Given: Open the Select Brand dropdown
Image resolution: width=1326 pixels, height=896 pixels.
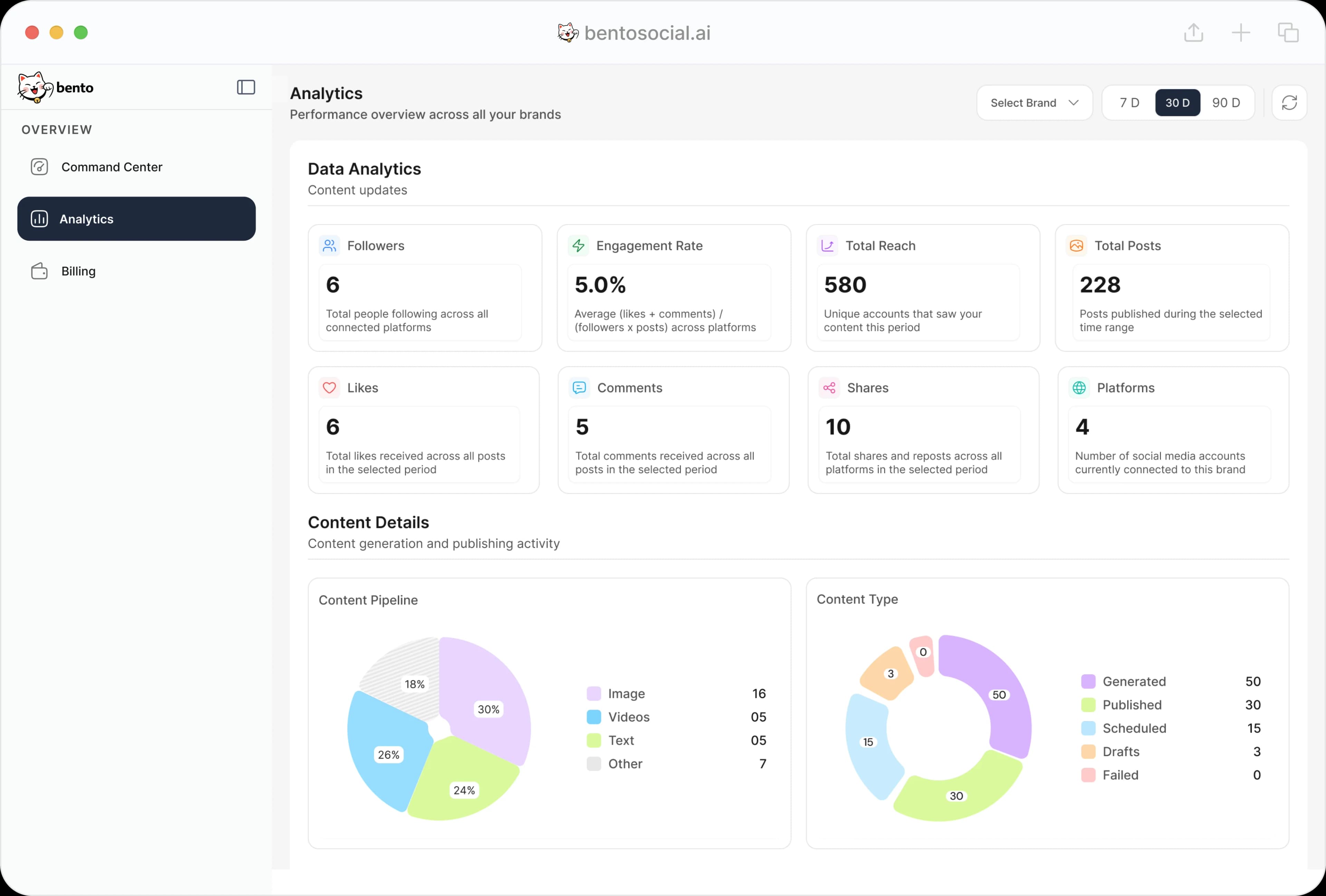Looking at the screenshot, I should [x=1035, y=103].
